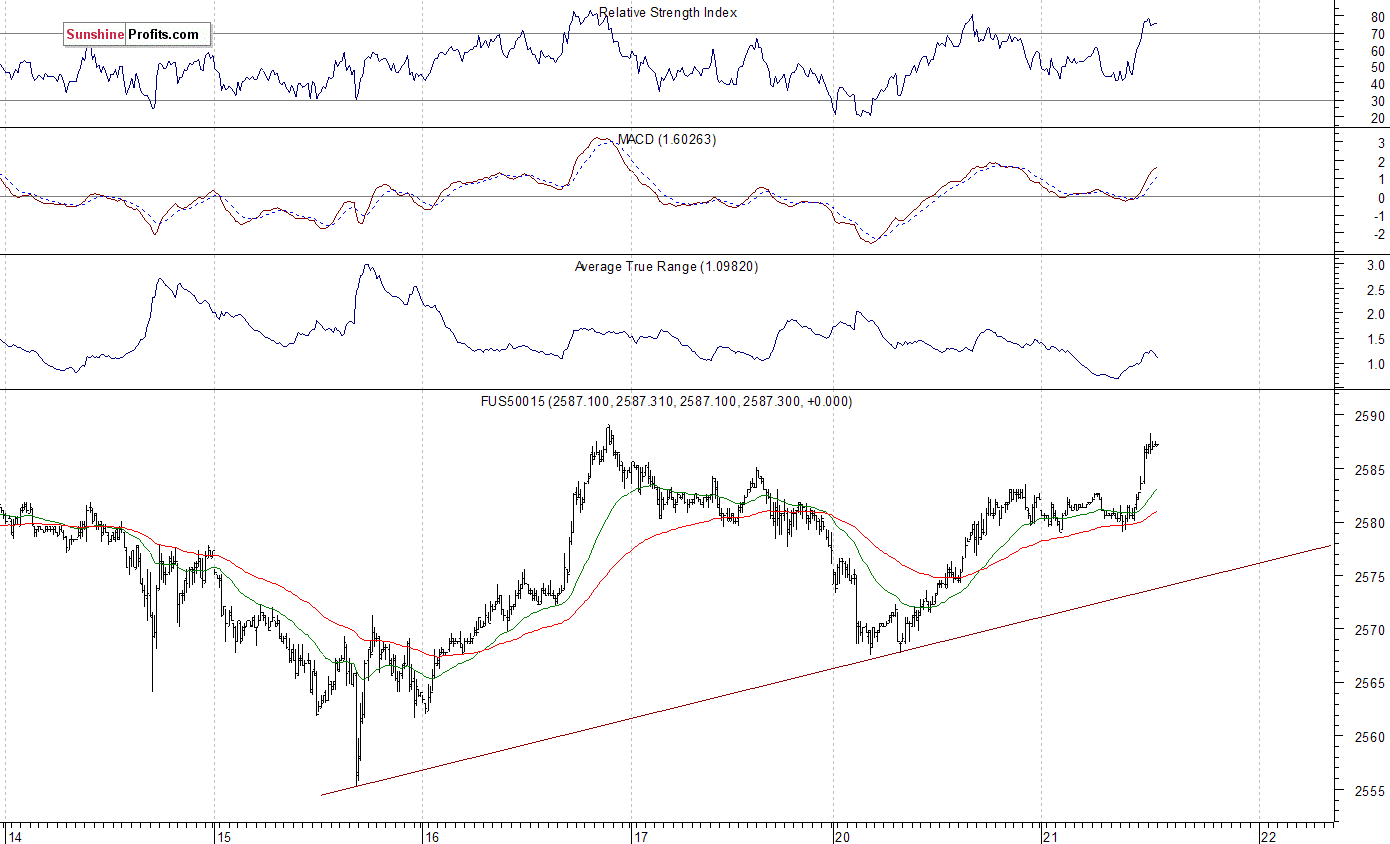Screen dimensions: 1390x844
Task: Click date label 16 on time axis
Action: (432, 836)
